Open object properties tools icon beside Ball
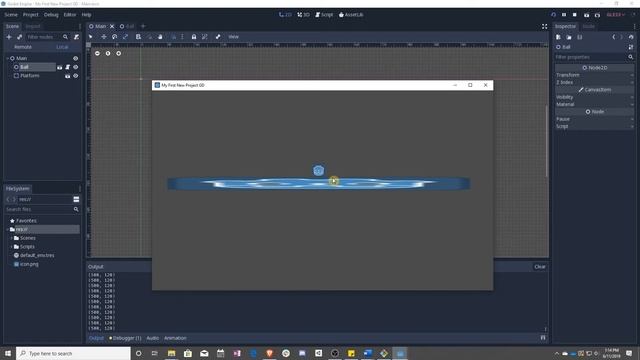The height and width of the screenshot is (360, 640). point(631,47)
